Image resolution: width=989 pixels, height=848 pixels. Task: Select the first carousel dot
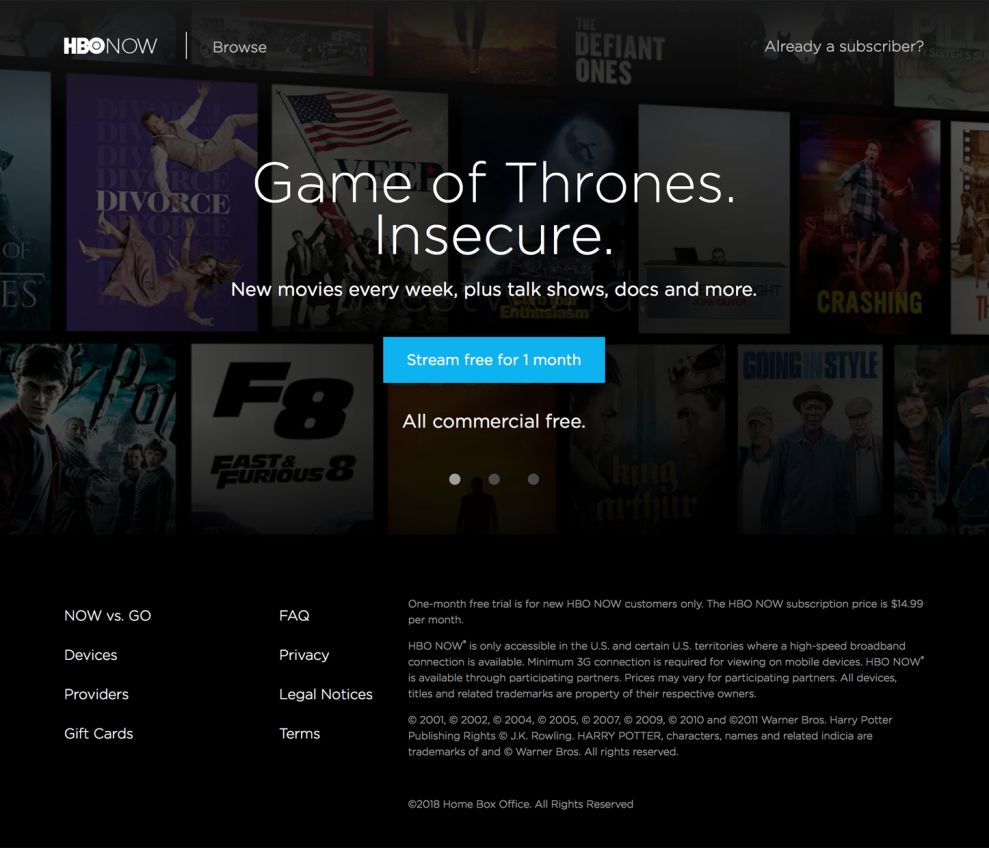454,479
